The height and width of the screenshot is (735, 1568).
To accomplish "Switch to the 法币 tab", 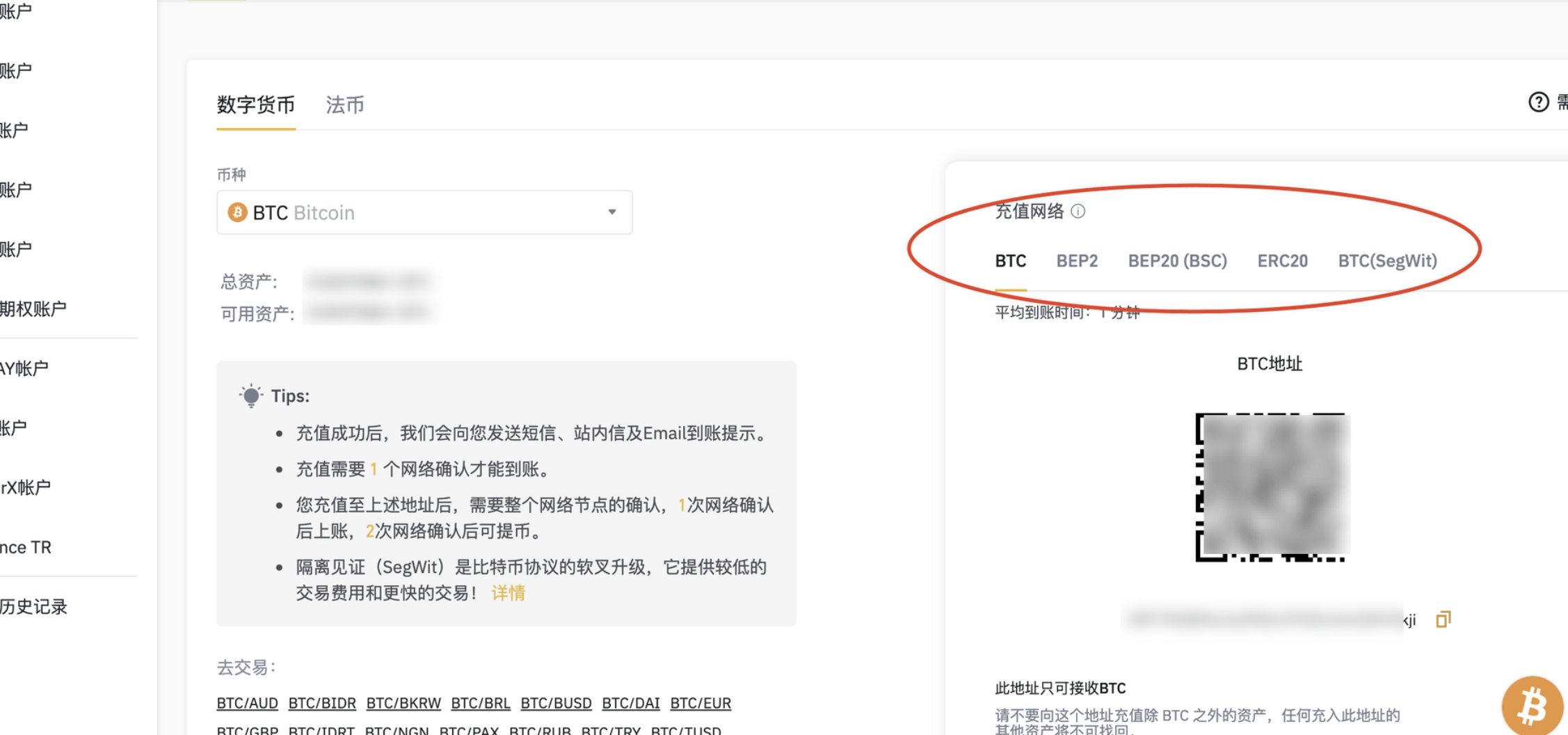I will point(345,105).
